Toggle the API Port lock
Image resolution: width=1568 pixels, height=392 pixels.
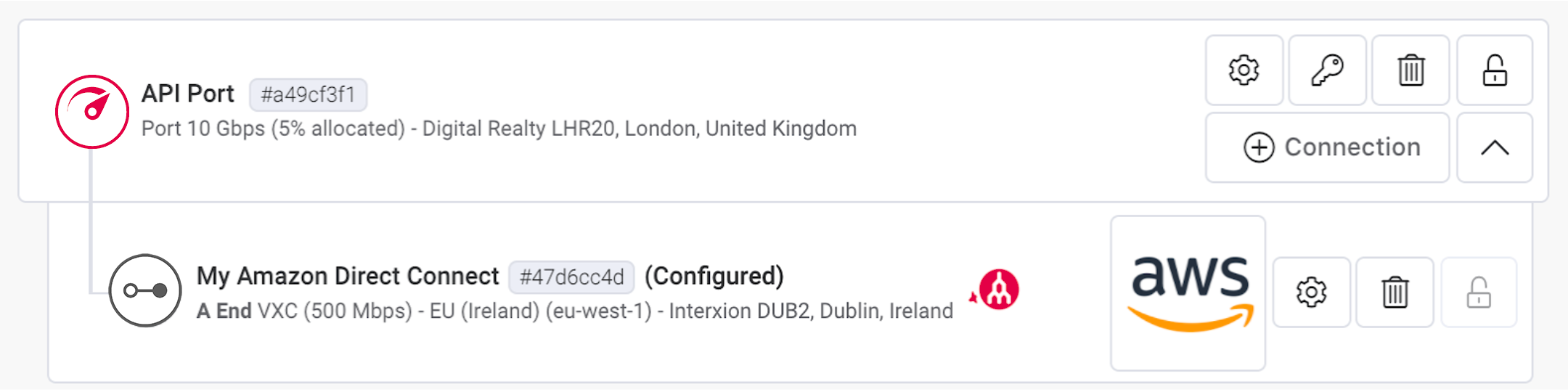[1495, 70]
